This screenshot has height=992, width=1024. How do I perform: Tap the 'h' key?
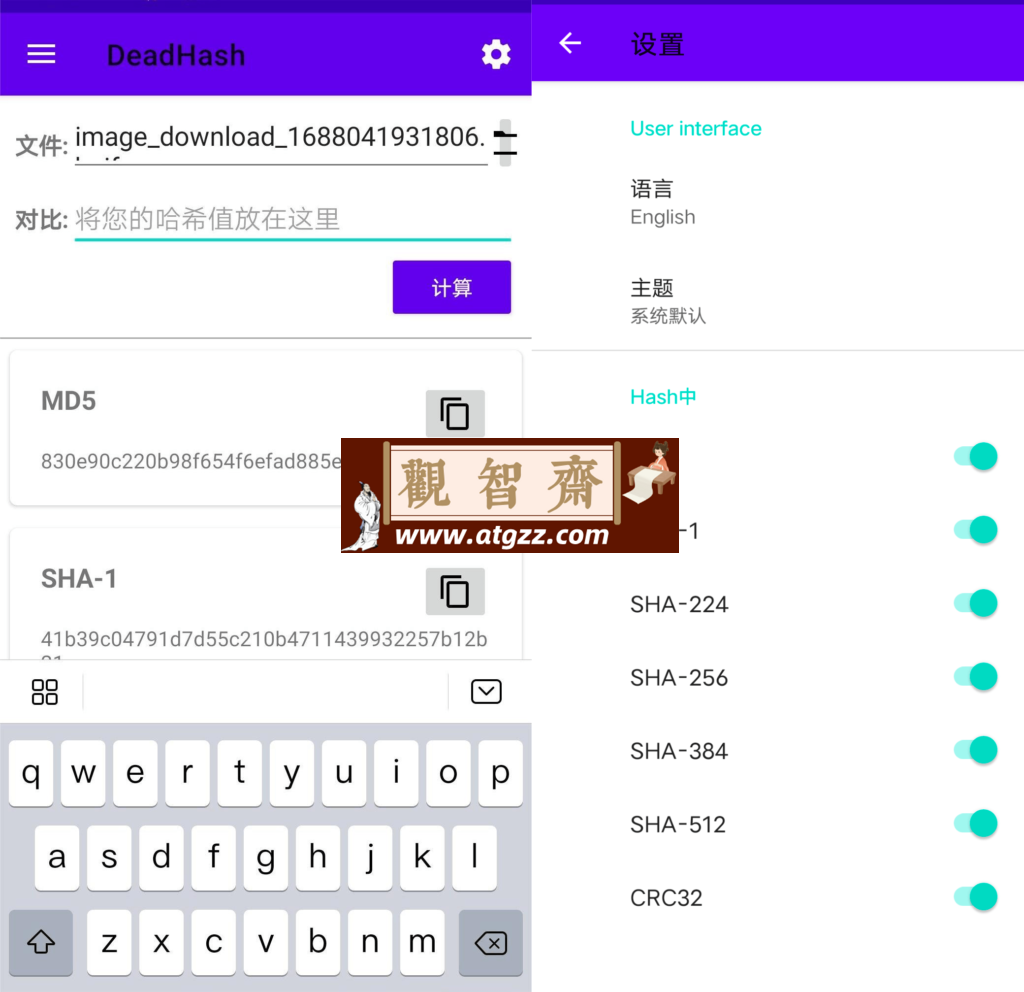coord(318,858)
